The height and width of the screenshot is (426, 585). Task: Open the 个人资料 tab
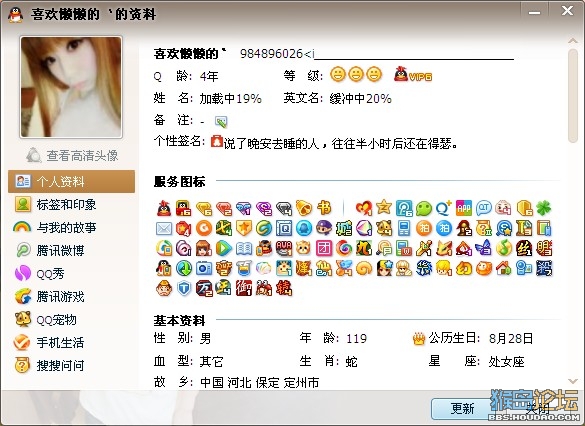tap(71, 181)
